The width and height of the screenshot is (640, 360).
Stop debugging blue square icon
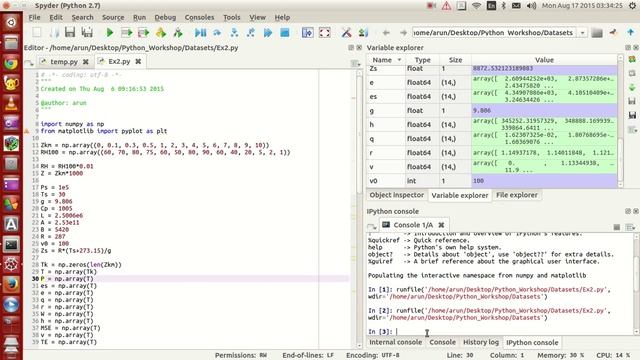(x=285, y=32)
